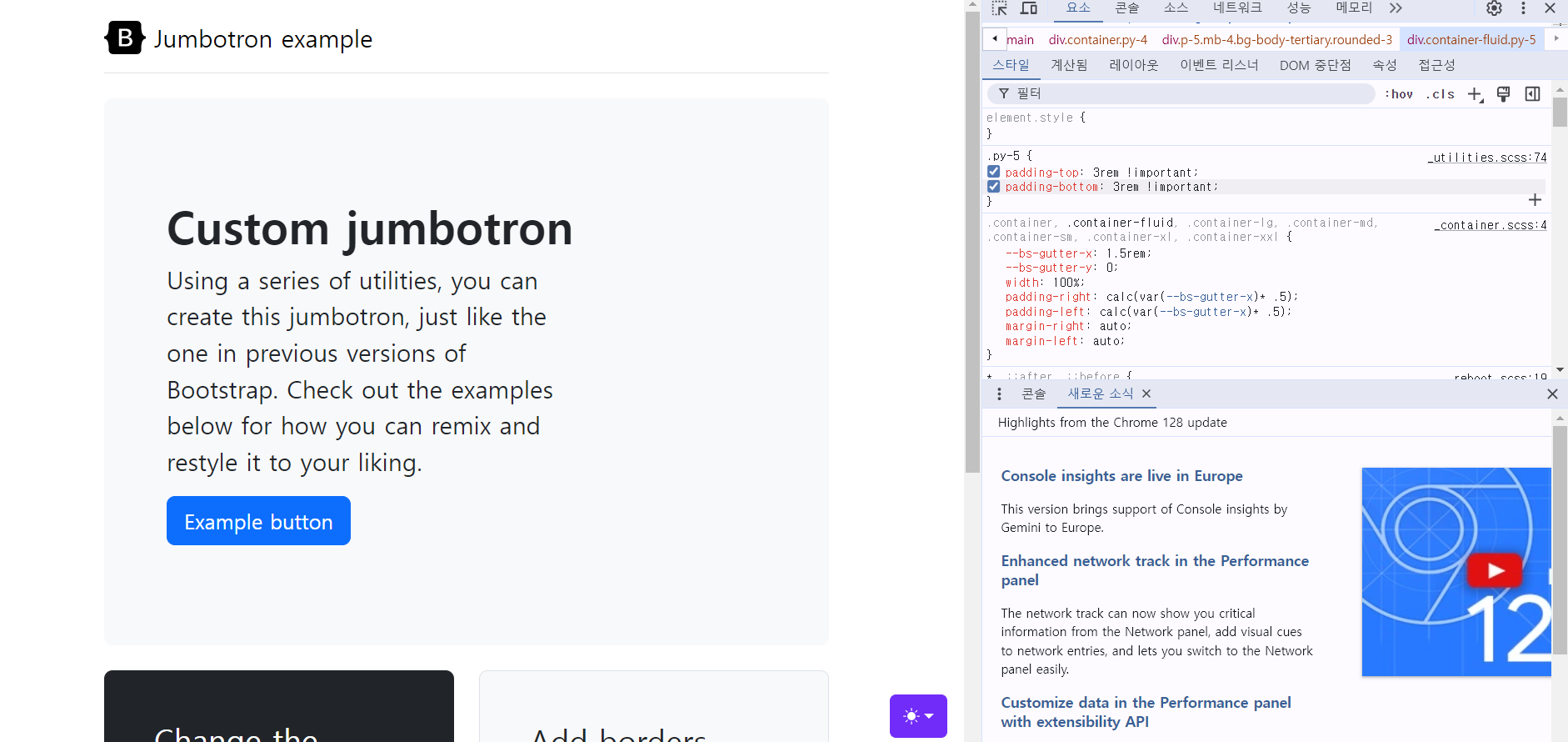Select 새로운 소식 drawer tab
Screen dimensions: 1568x742
pos(1101,394)
